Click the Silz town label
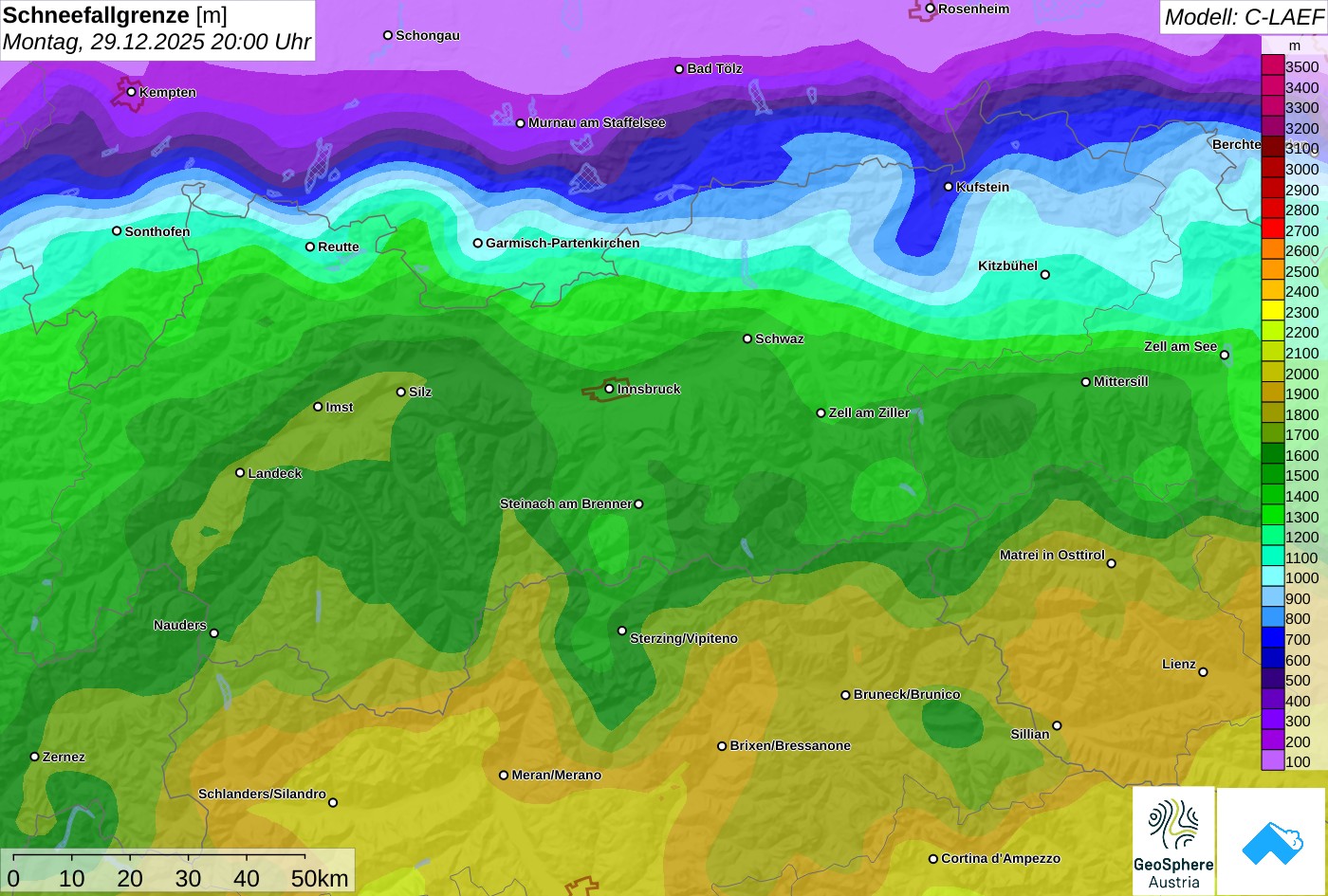This screenshot has width=1328, height=896. pyautogui.click(x=420, y=393)
